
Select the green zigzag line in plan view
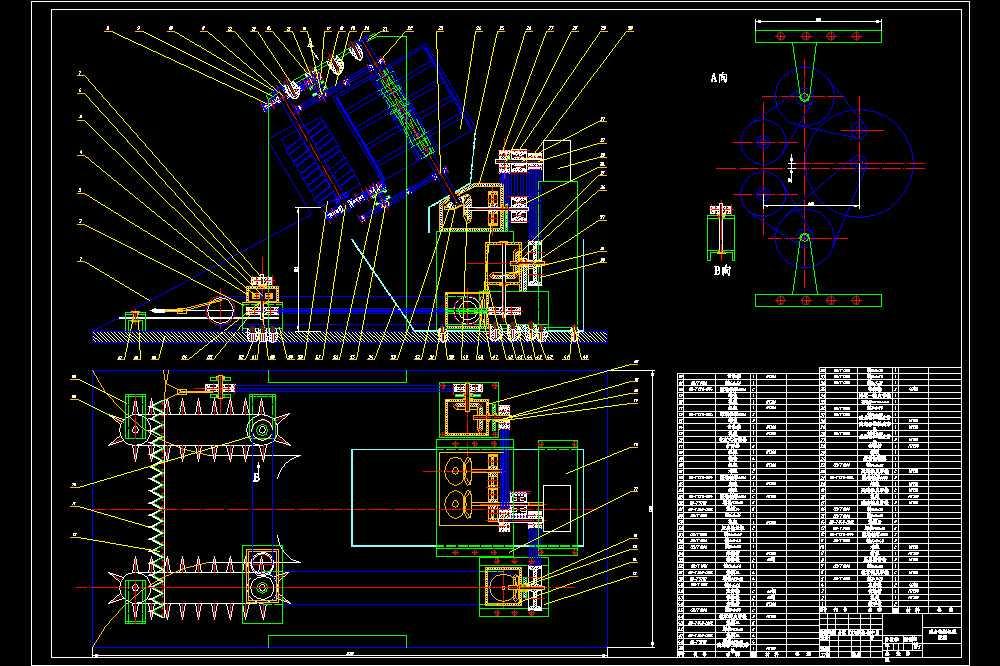click(x=156, y=509)
